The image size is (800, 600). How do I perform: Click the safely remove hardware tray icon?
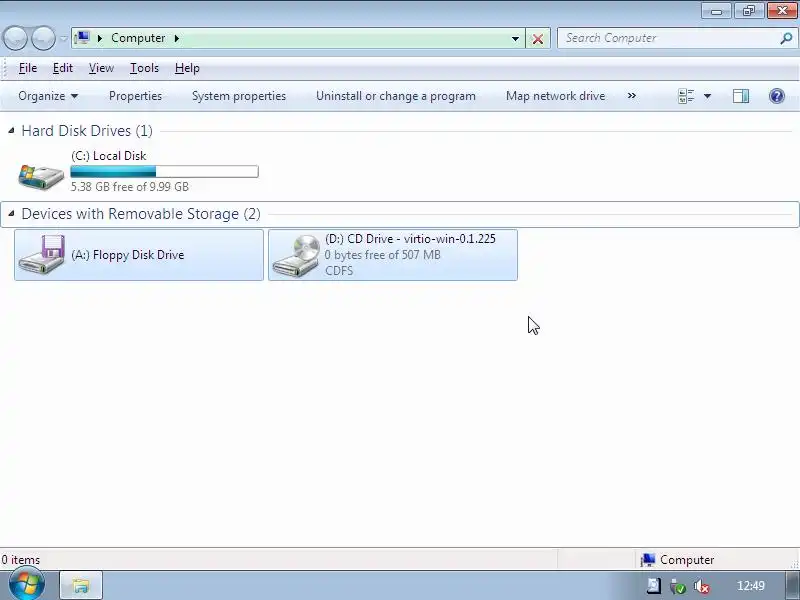(x=678, y=586)
